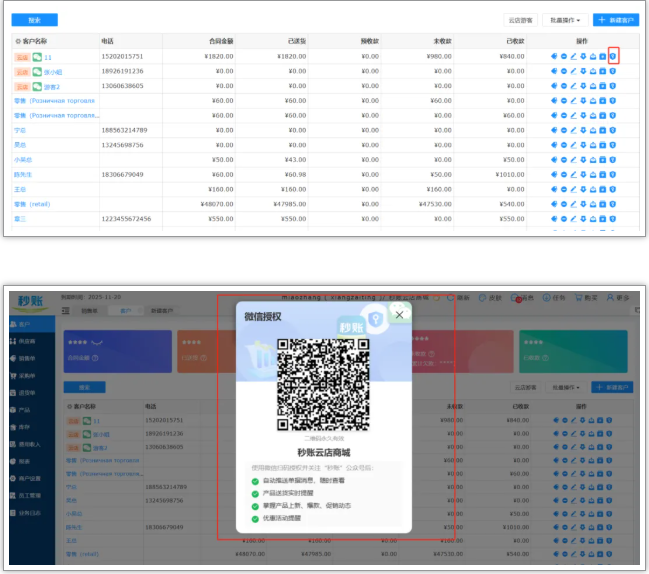649x574 pixels.
Task: Open customer link 零售 (retail) in upper table
Action: [32, 204]
